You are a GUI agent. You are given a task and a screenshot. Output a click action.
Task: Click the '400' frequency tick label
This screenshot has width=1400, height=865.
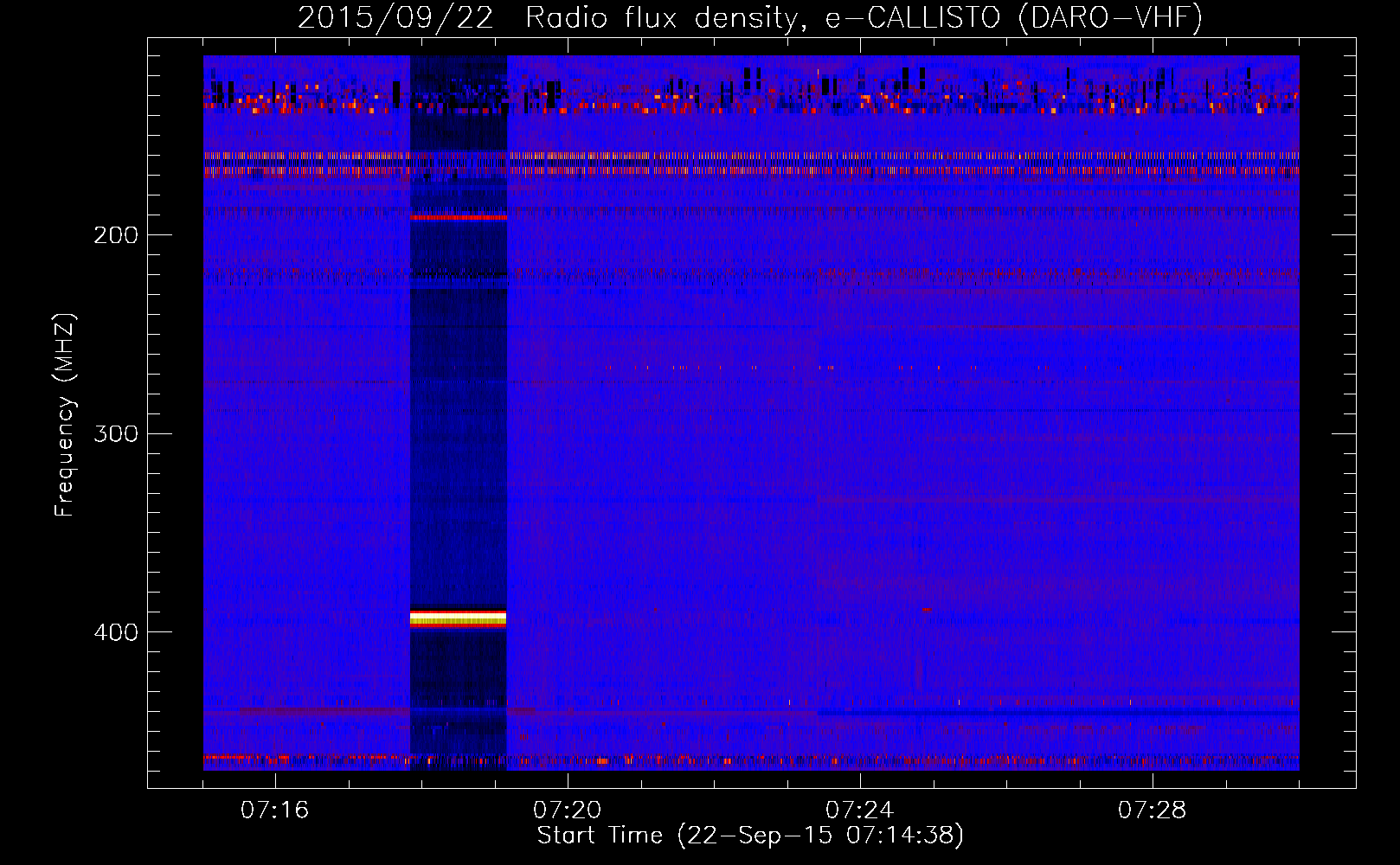[116, 632]
